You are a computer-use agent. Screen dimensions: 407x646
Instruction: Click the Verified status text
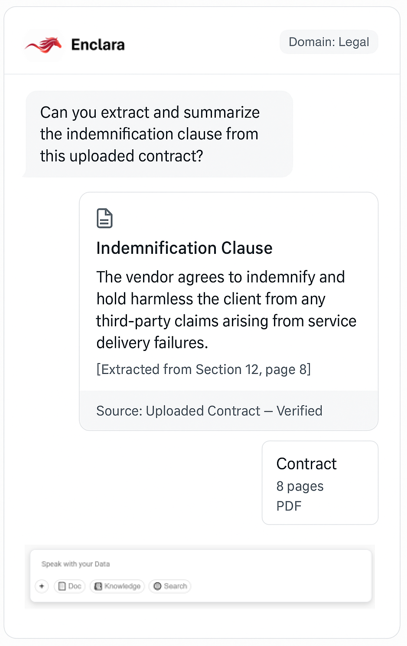click(x=299, y=411)
